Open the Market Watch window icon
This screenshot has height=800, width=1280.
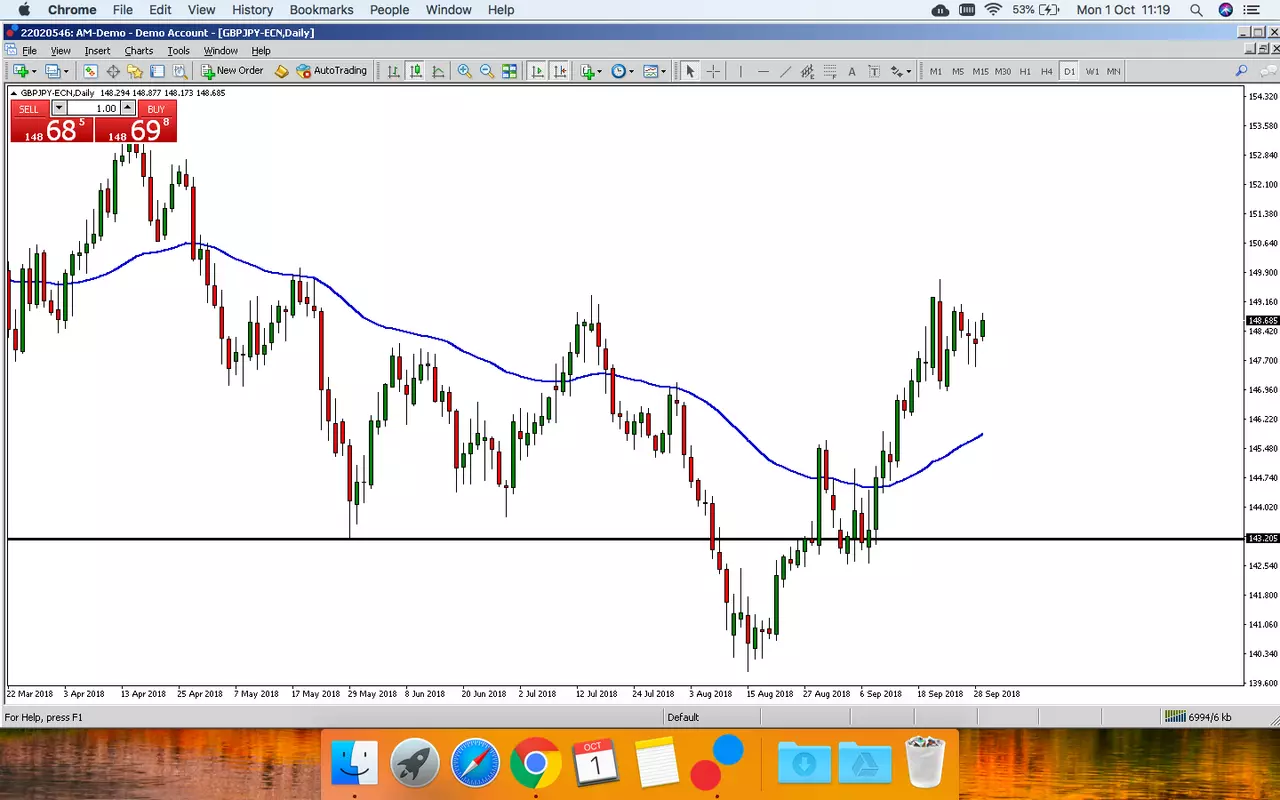pos(90,71)
